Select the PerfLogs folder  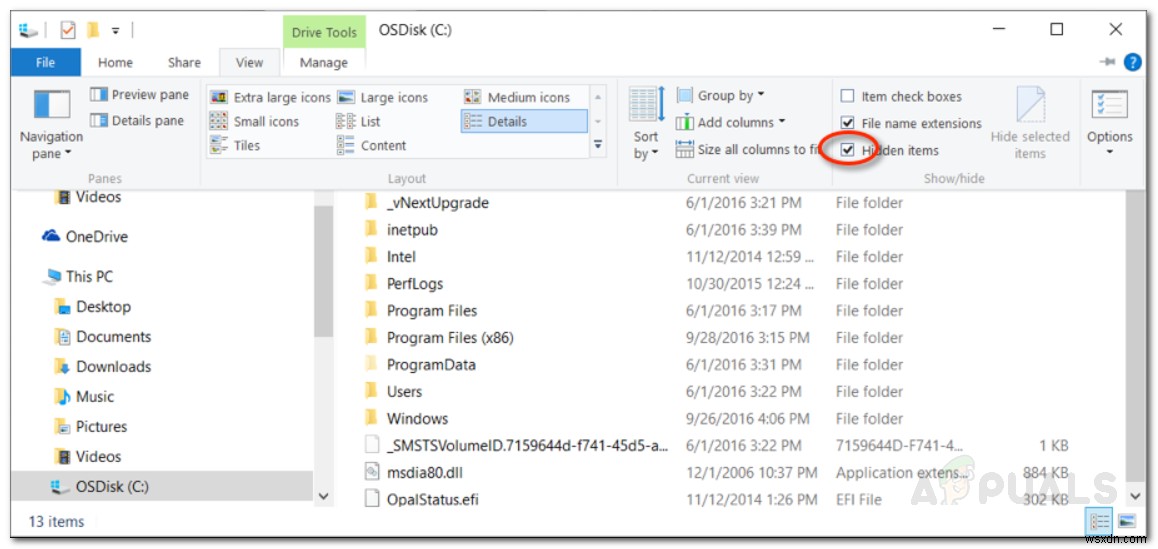point(414,284)
